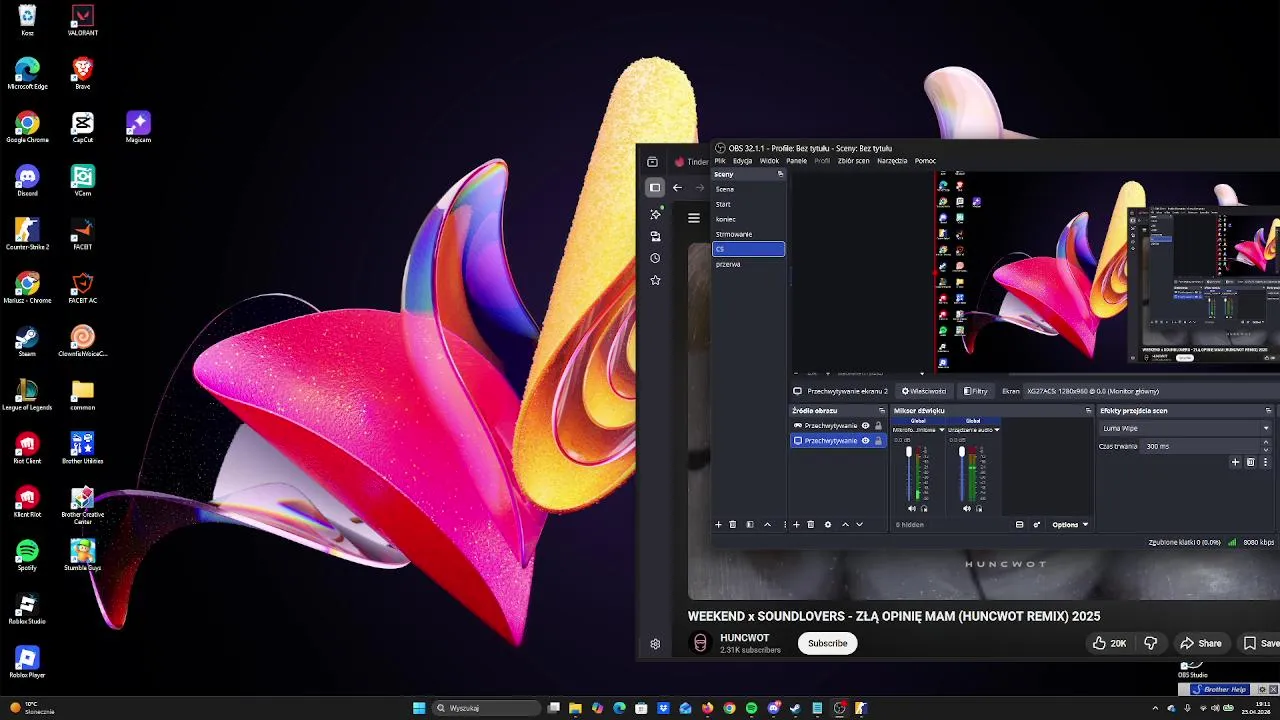Click the YouTube Share button
The image size is (1280, 720).
pos(1200,643)
